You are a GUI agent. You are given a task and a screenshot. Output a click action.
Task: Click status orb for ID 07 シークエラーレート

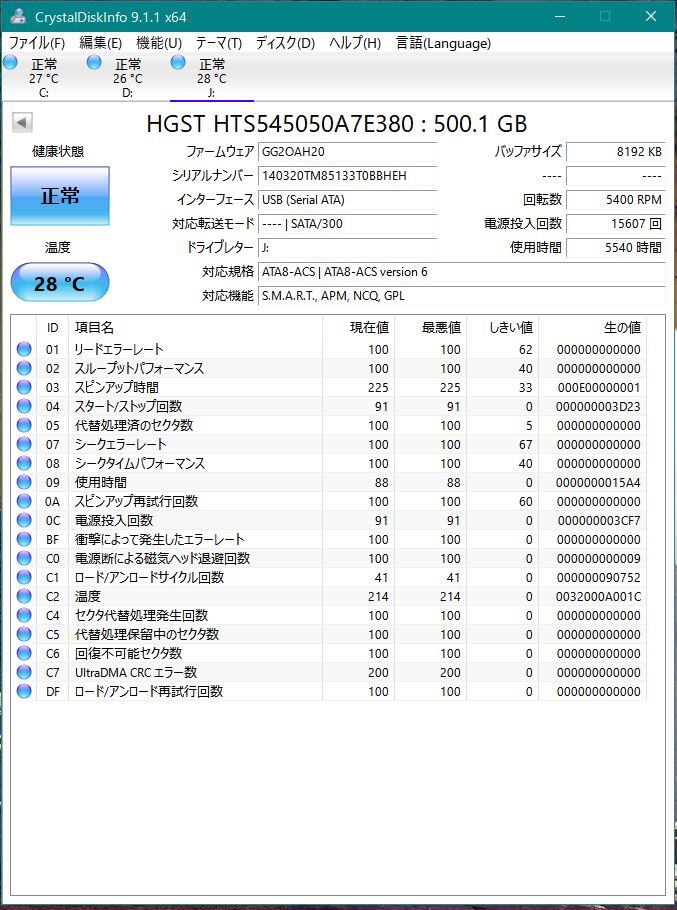point(24,445)
